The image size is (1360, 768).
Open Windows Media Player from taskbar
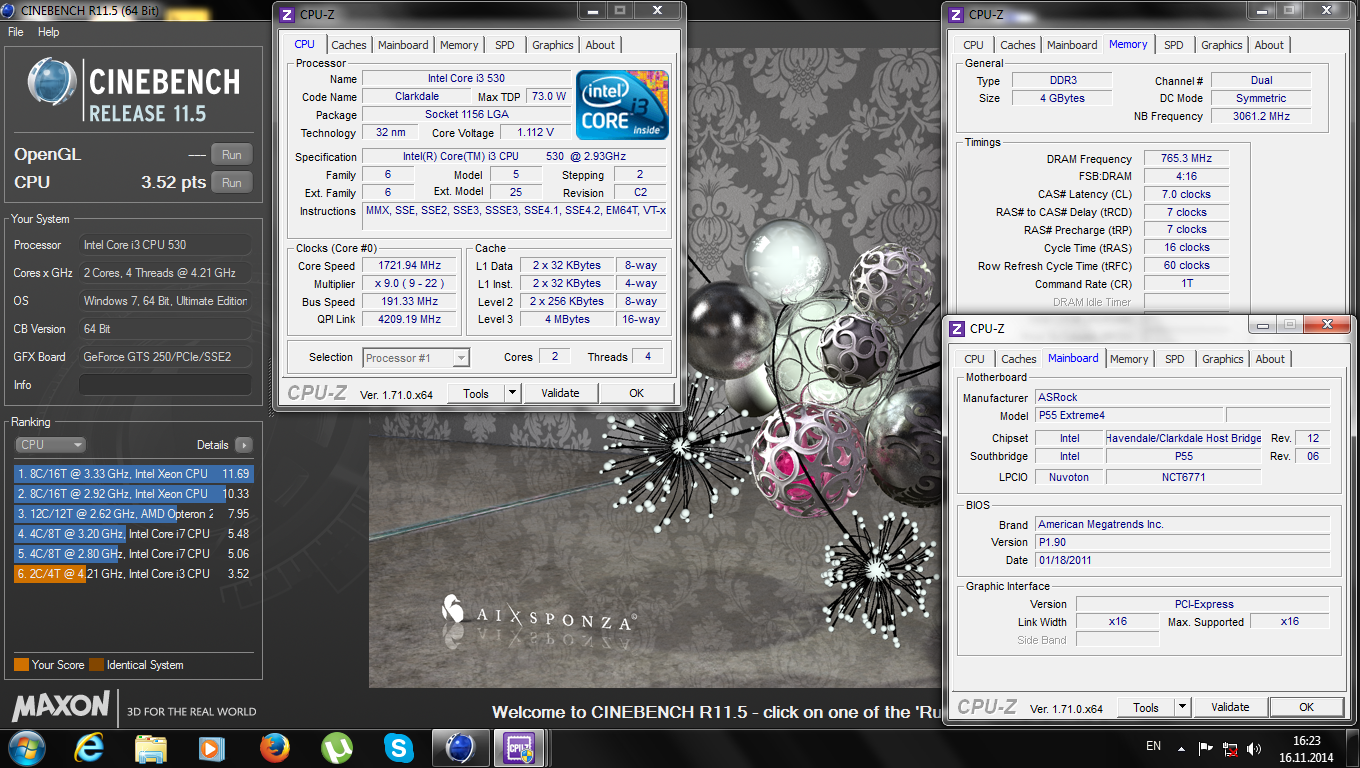(x=211, y=748)
